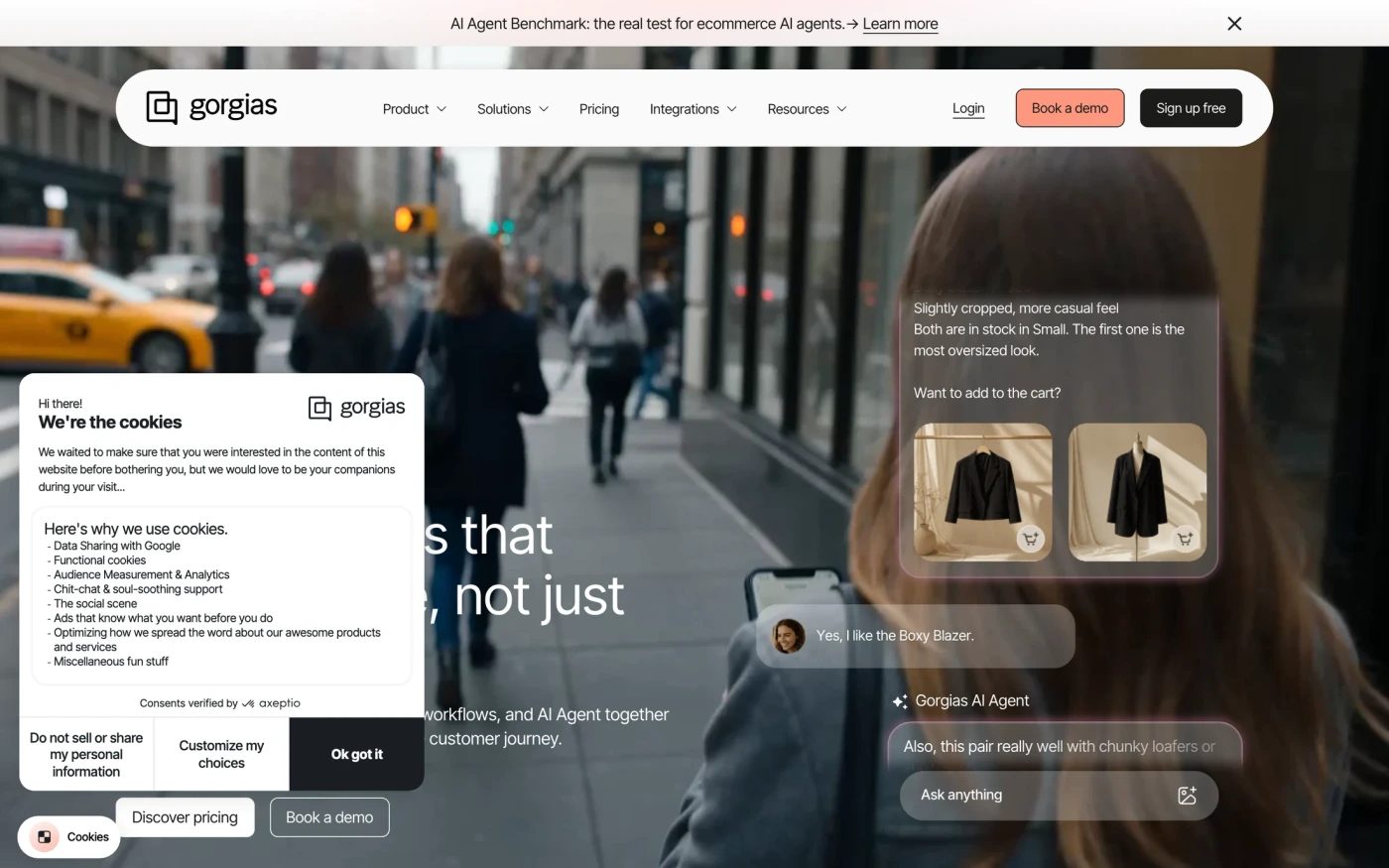Click the customer avatar in chat bubble
Screen dimensions: 1389x868
coord(789,636)
